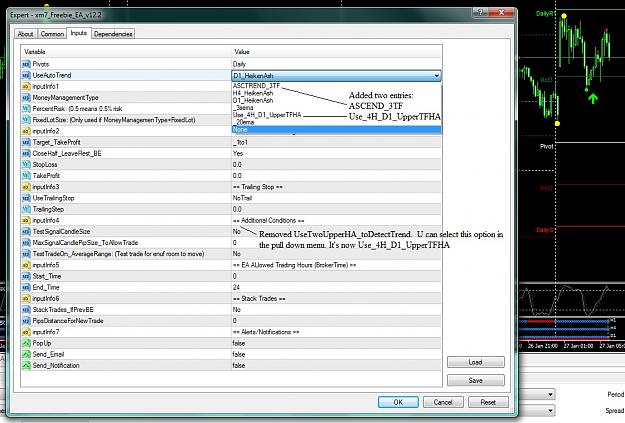Click the Target_TakeProfit variable icon
Screen dimensions: 625x423
point(26,142)
